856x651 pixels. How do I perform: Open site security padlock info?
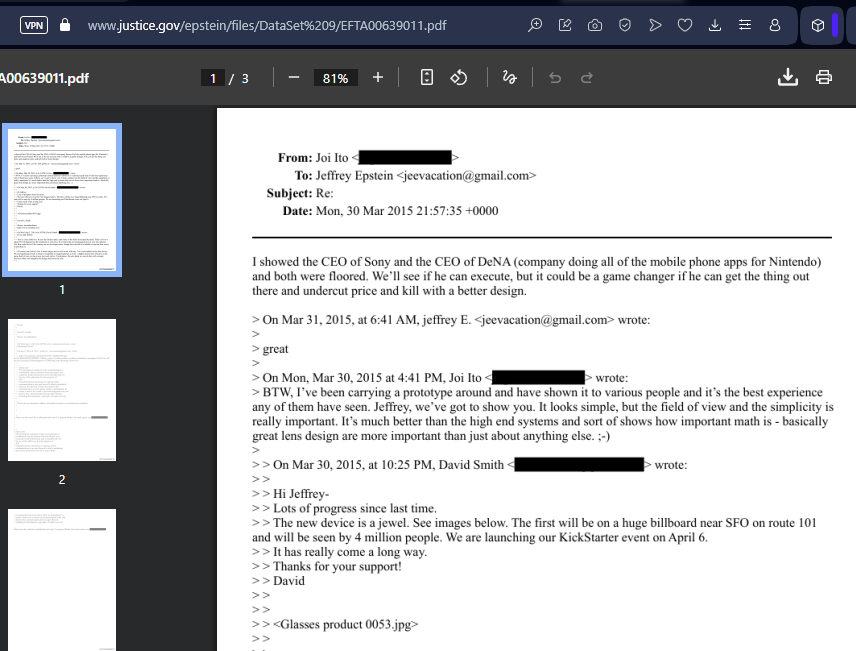(x=65, y=25)
